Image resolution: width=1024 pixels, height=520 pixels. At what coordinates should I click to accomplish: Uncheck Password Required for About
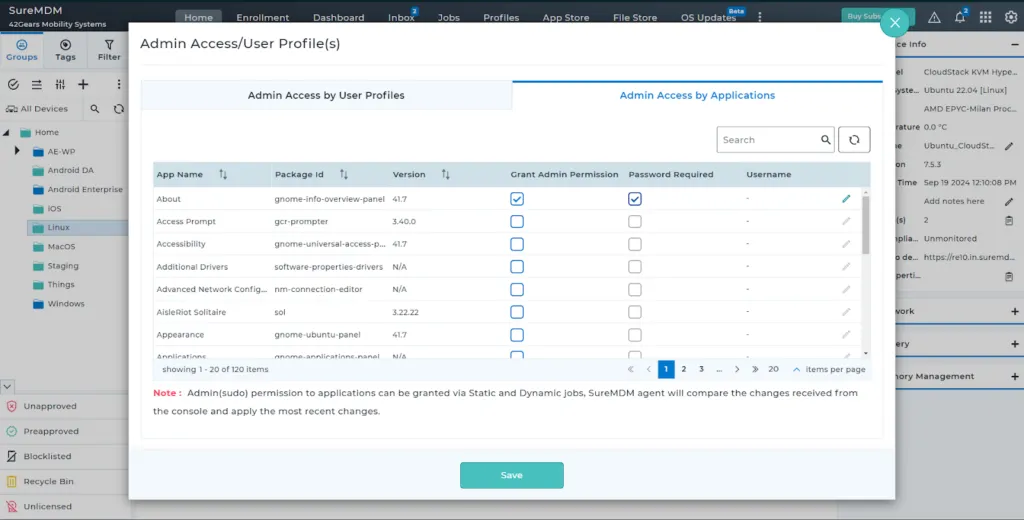tap(635, 199)
